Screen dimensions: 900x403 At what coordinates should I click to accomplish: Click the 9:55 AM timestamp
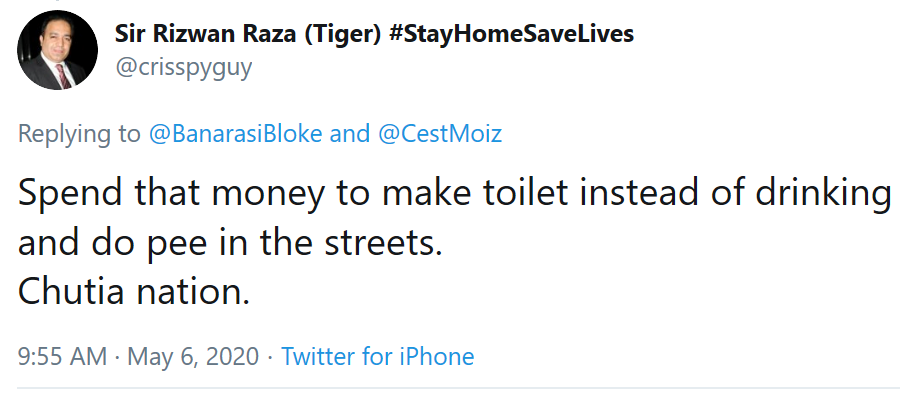tap(61, 356)
